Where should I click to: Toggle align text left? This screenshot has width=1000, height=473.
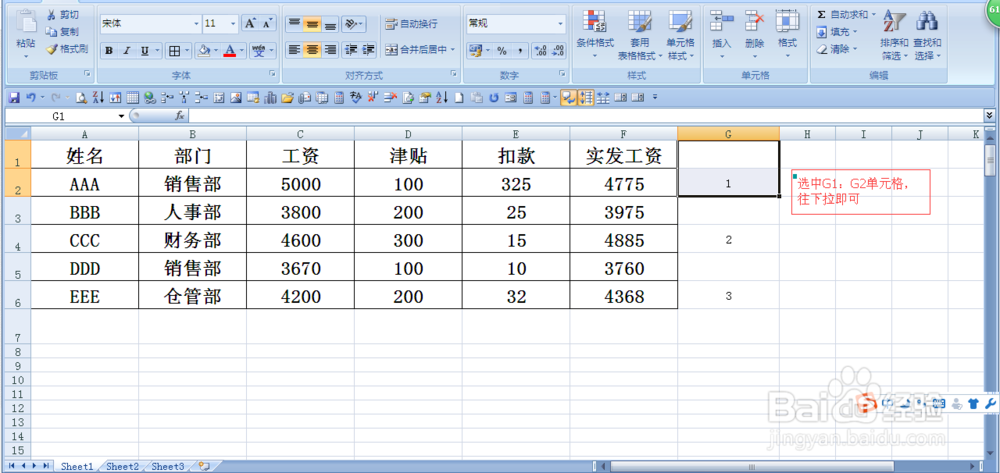pos(293,50)
